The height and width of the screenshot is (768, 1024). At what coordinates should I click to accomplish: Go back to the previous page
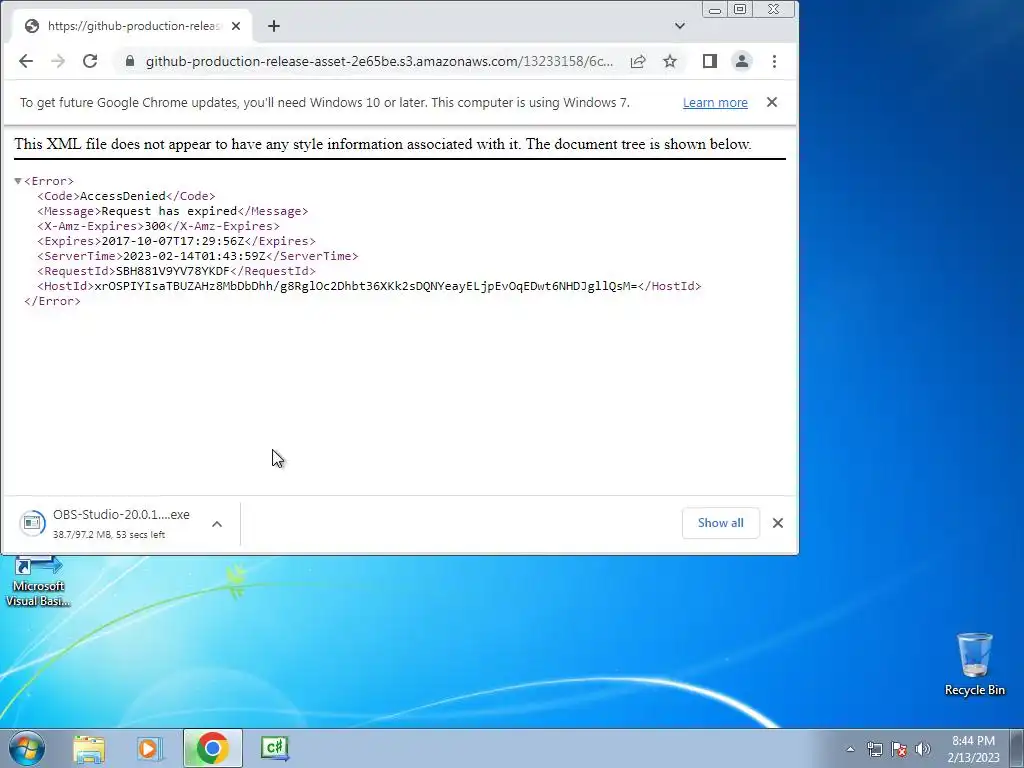point(26,61)
